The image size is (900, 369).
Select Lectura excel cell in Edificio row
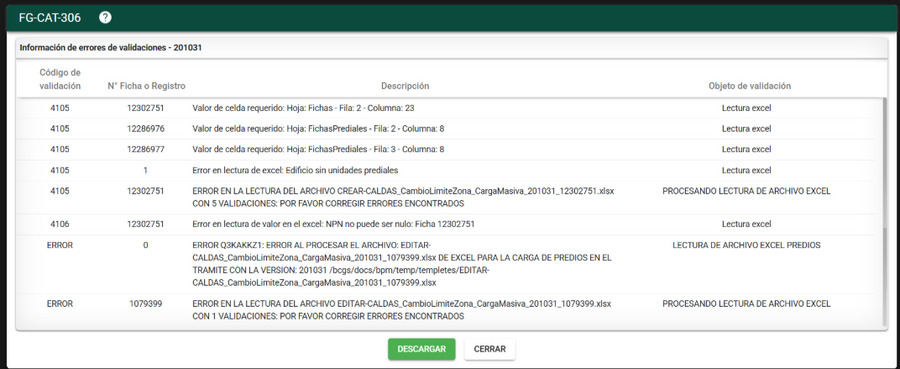point(746,170)
